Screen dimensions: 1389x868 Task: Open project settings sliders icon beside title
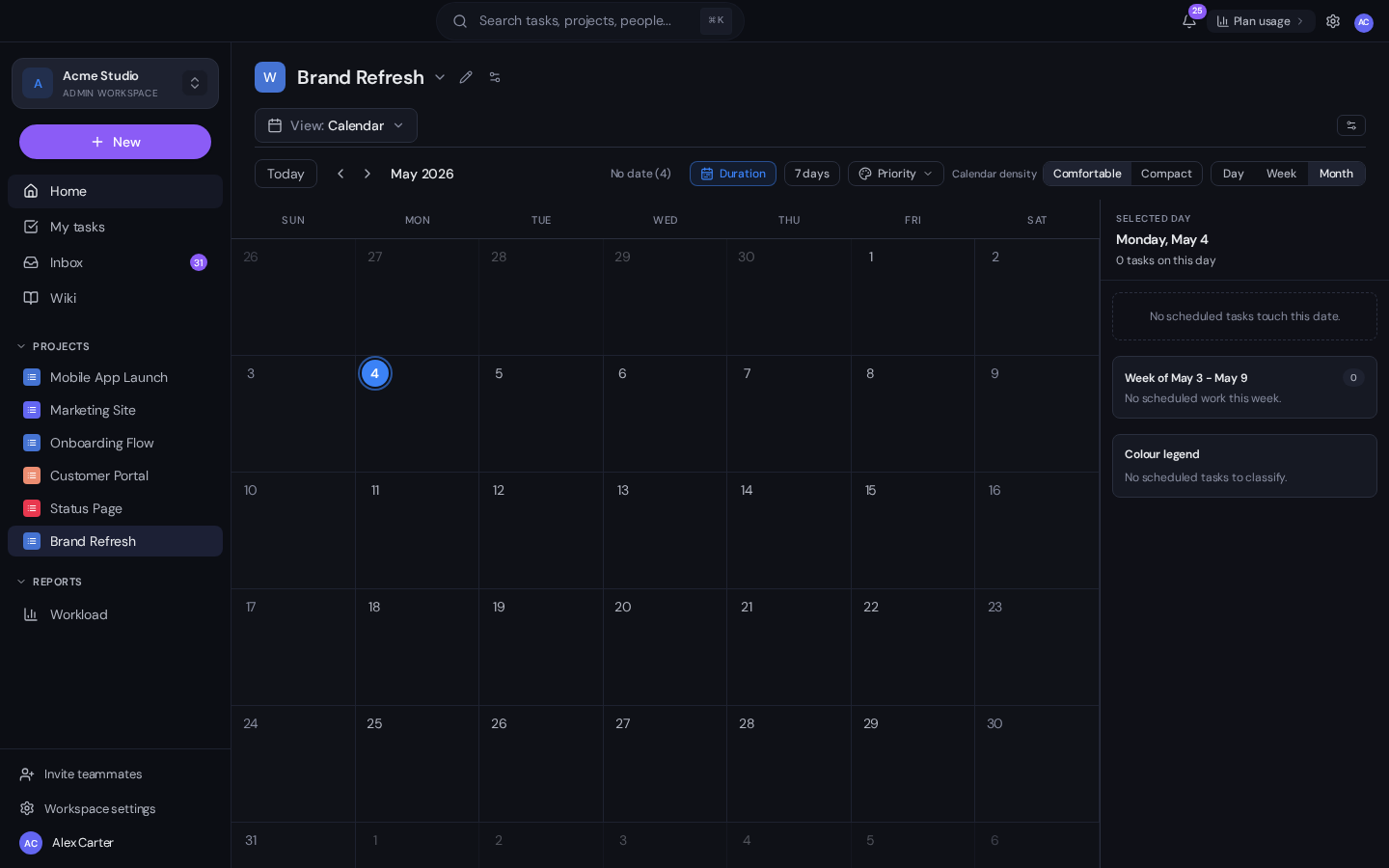[495, 77]
